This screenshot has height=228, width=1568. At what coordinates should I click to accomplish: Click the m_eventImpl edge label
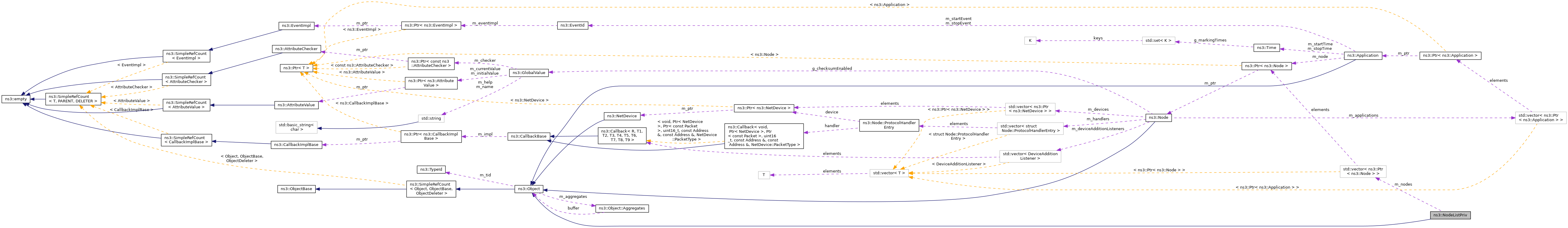point(485,23)
